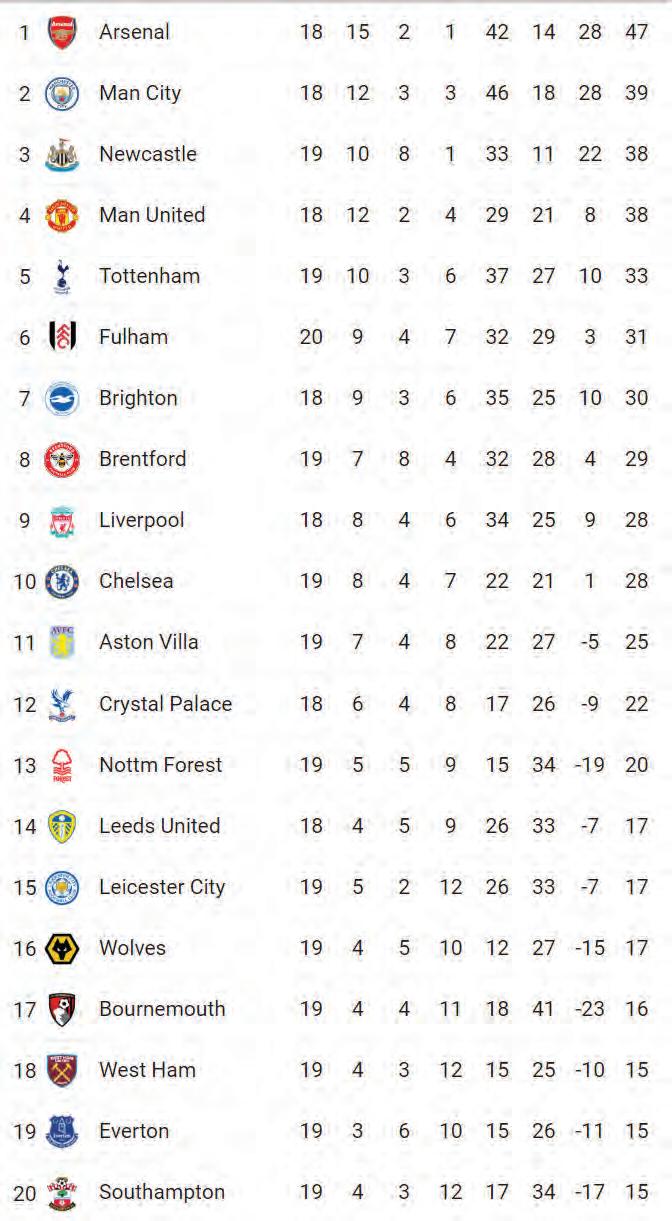The width and height of the screenshot is (672, 1221).
Task: Select the Aston Villa team name
Action: (148, 642)
